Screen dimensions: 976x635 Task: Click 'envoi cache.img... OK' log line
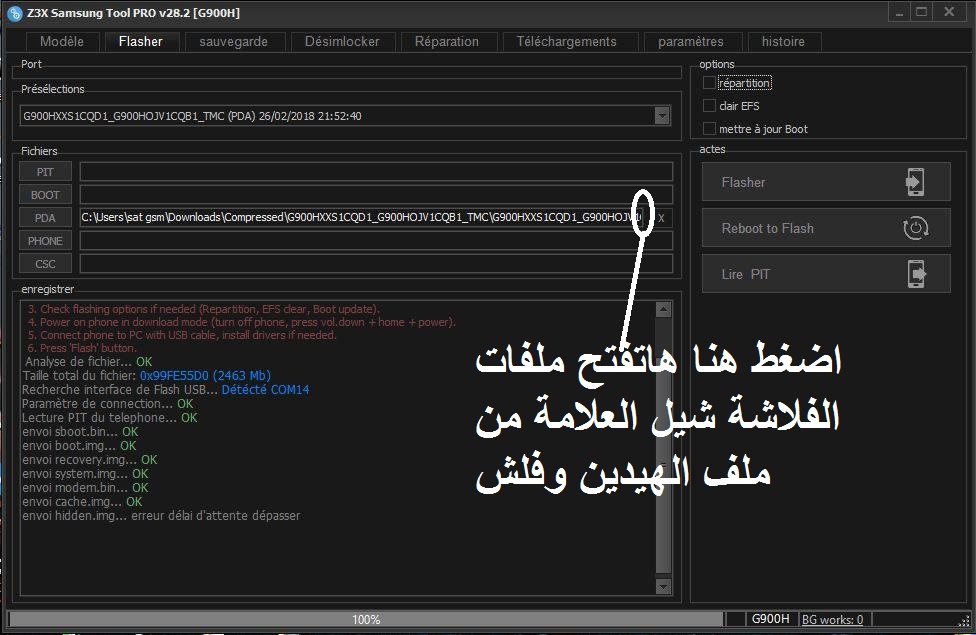82,502
